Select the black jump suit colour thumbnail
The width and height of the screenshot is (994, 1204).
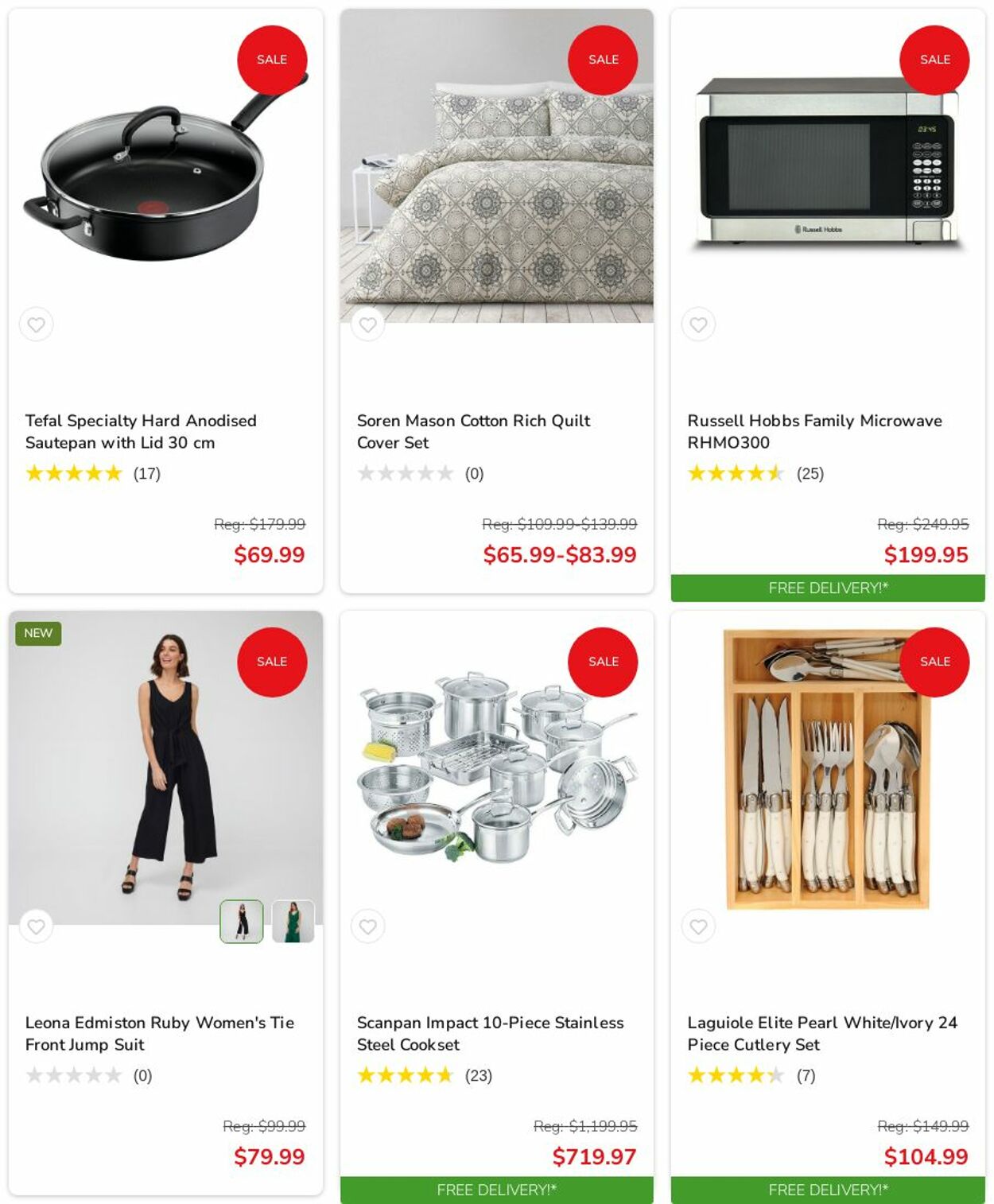[x=242, y=922]
